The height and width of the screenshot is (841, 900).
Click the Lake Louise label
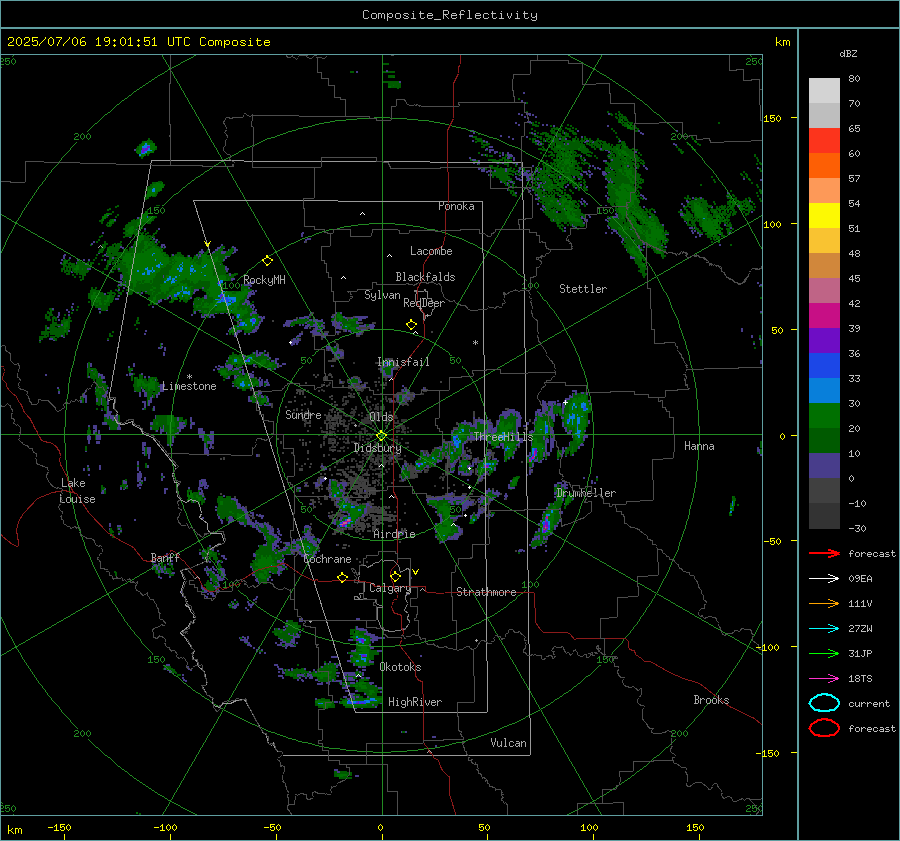[77, 491]
